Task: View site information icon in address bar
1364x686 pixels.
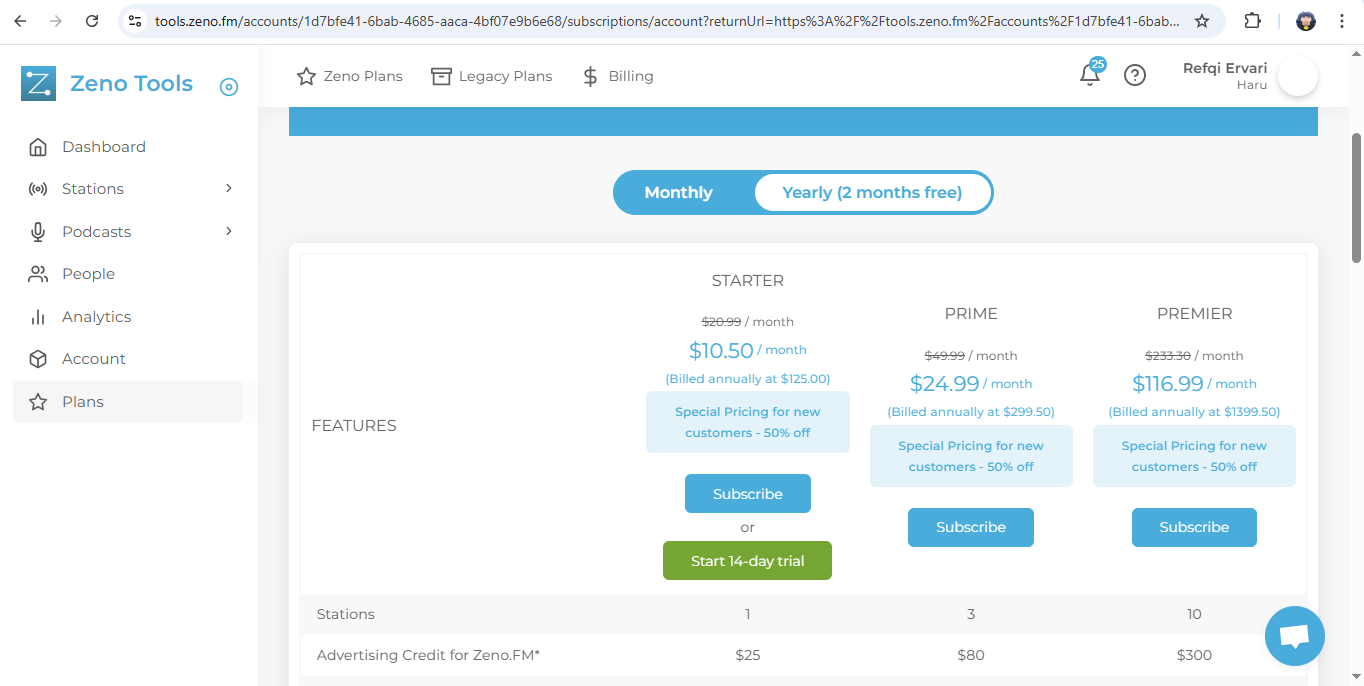Action: click(136, 21)
